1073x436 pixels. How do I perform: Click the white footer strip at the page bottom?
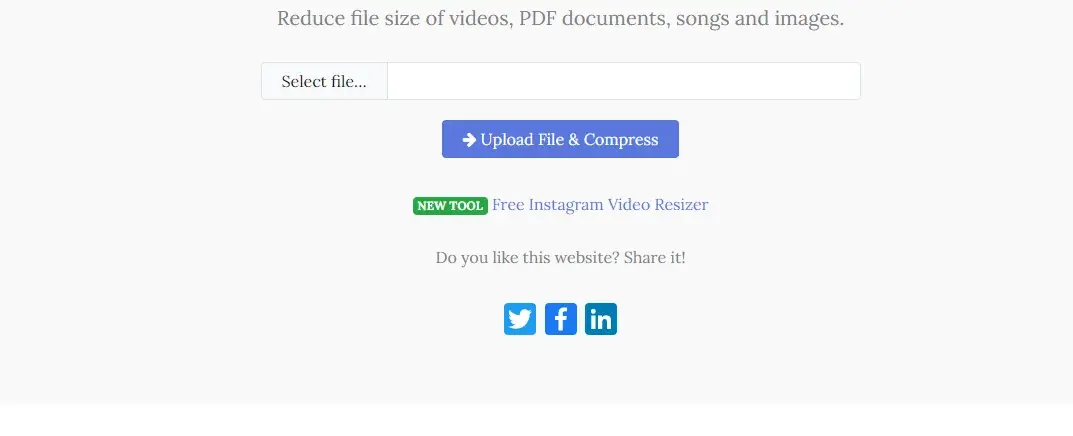[536, 420]
